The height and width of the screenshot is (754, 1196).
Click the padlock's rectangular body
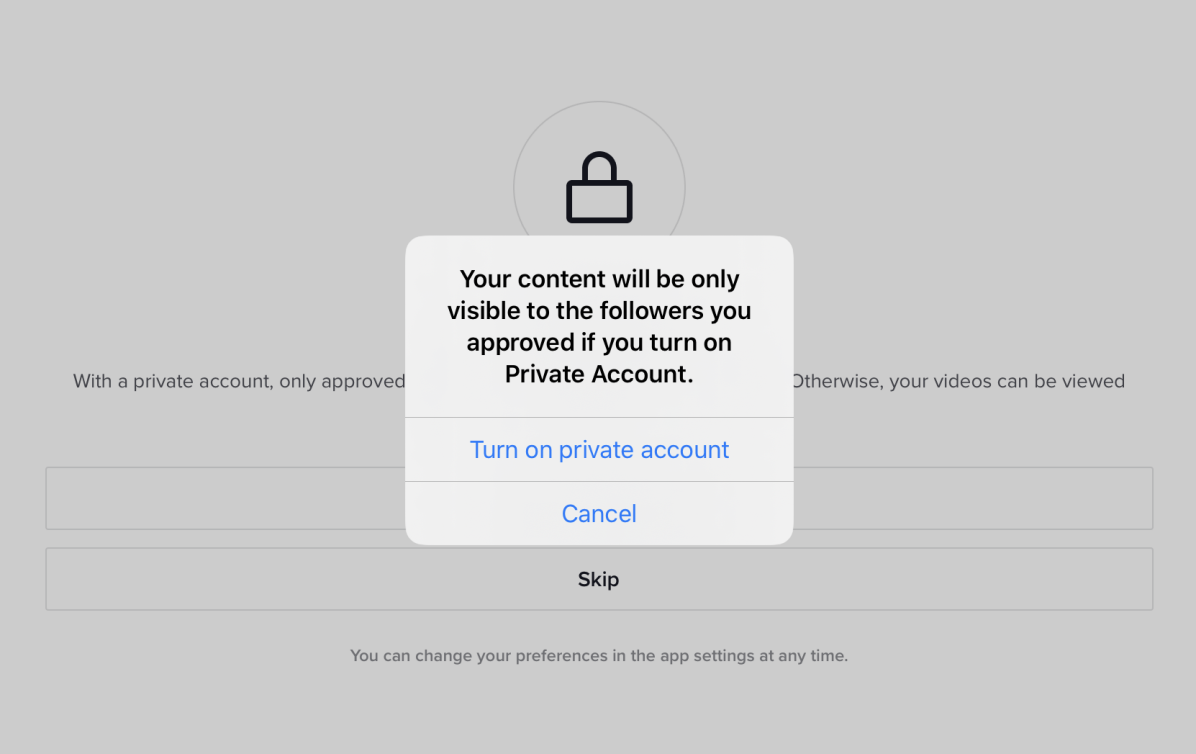point(599,201)
